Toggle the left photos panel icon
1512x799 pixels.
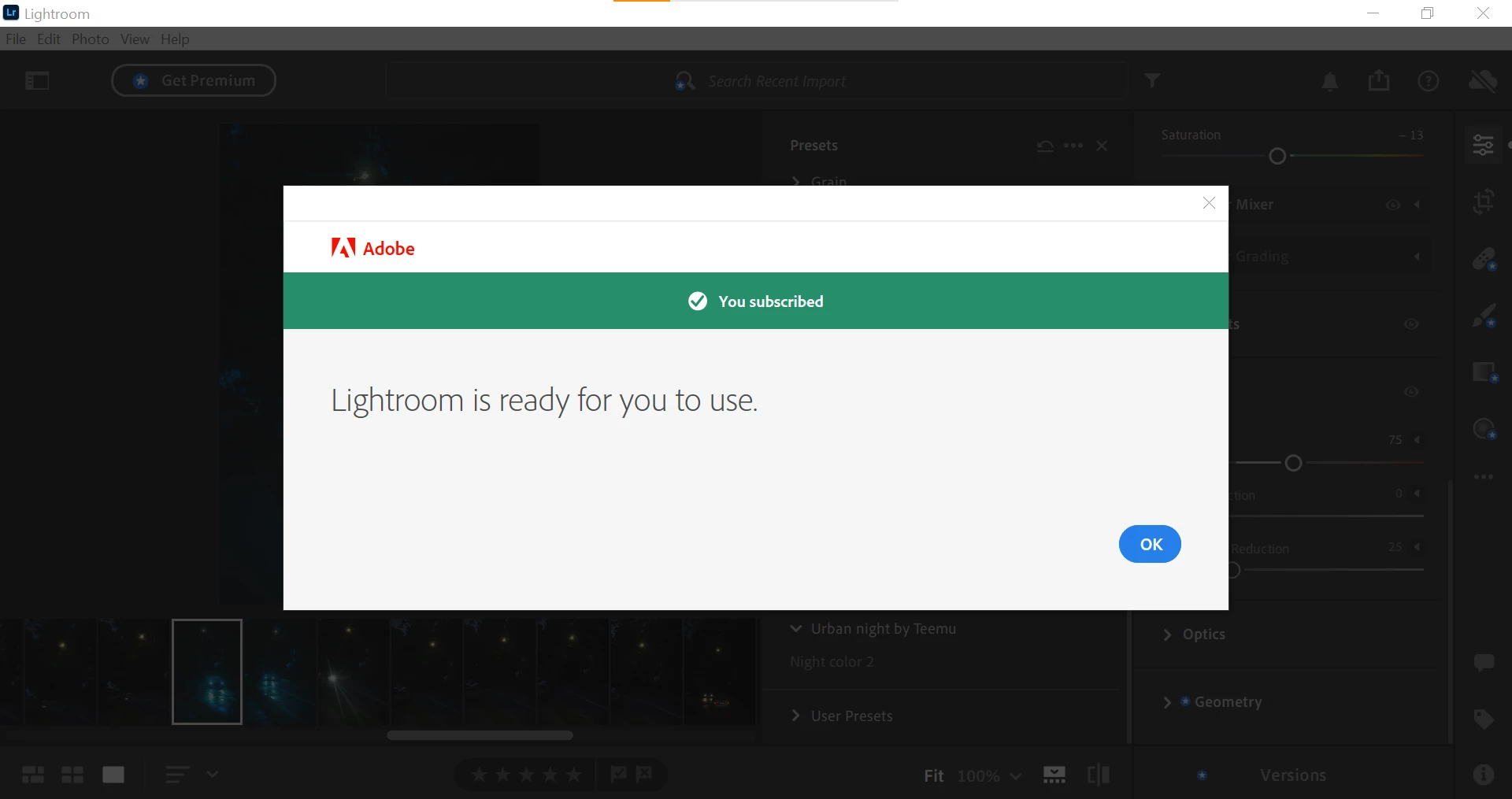(x=37, y=80)
